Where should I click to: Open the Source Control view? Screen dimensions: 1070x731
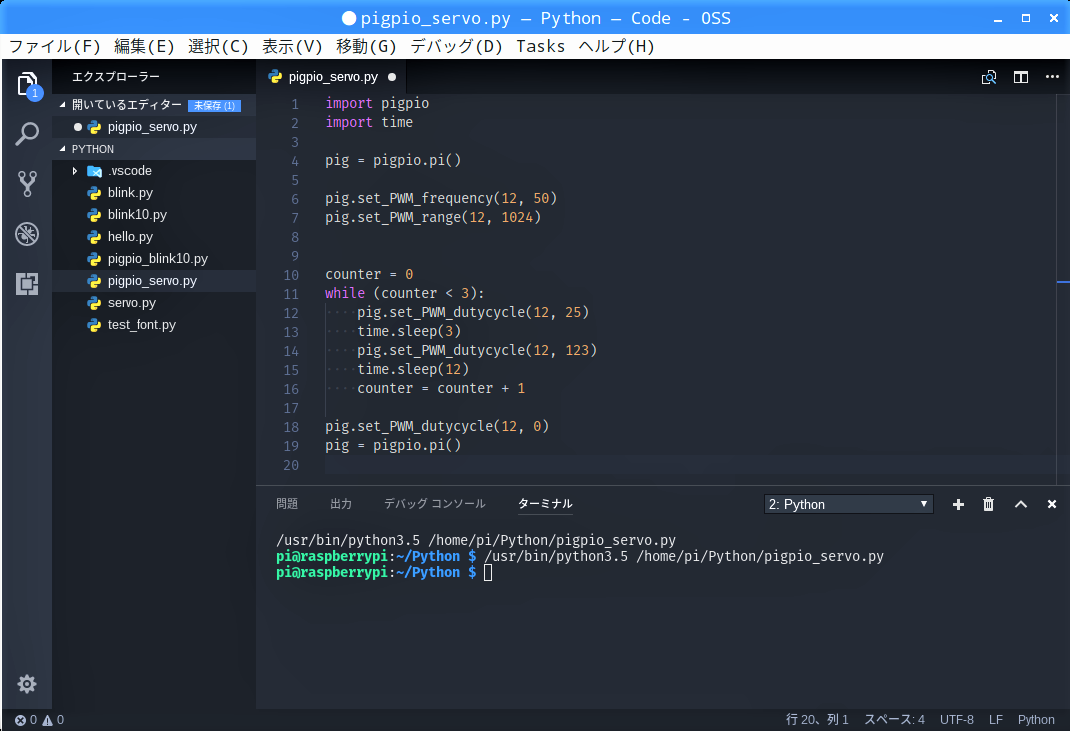(27, 184)
